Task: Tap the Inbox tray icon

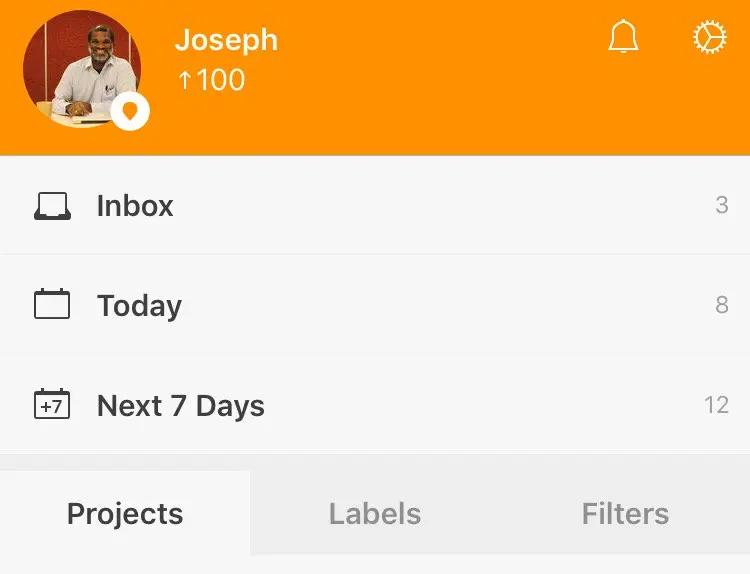Action: tap(52, 206)
